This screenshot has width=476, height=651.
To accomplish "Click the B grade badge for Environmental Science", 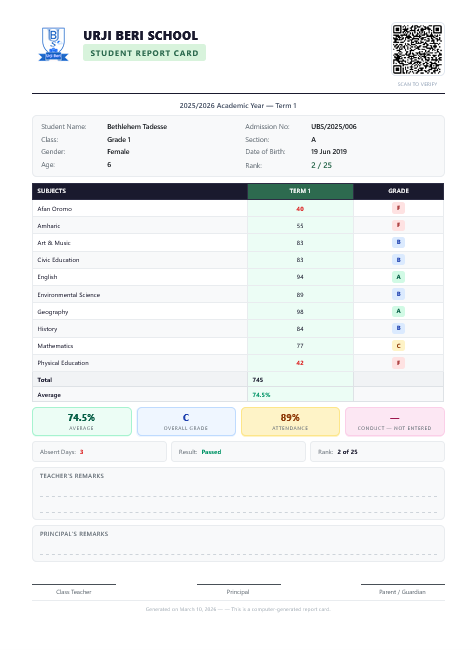I will (398, 294).
